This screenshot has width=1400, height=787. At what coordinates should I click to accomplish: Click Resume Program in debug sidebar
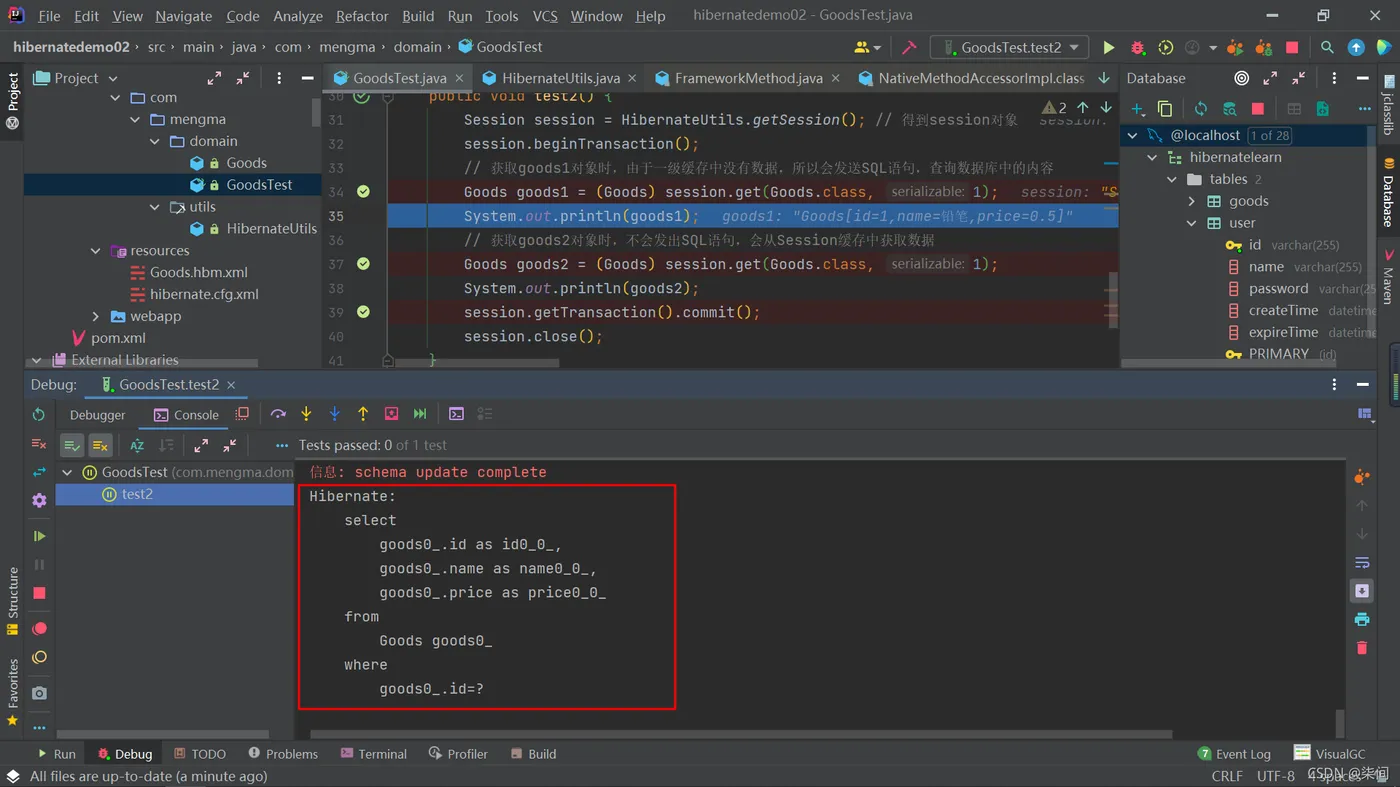[39, 536]
